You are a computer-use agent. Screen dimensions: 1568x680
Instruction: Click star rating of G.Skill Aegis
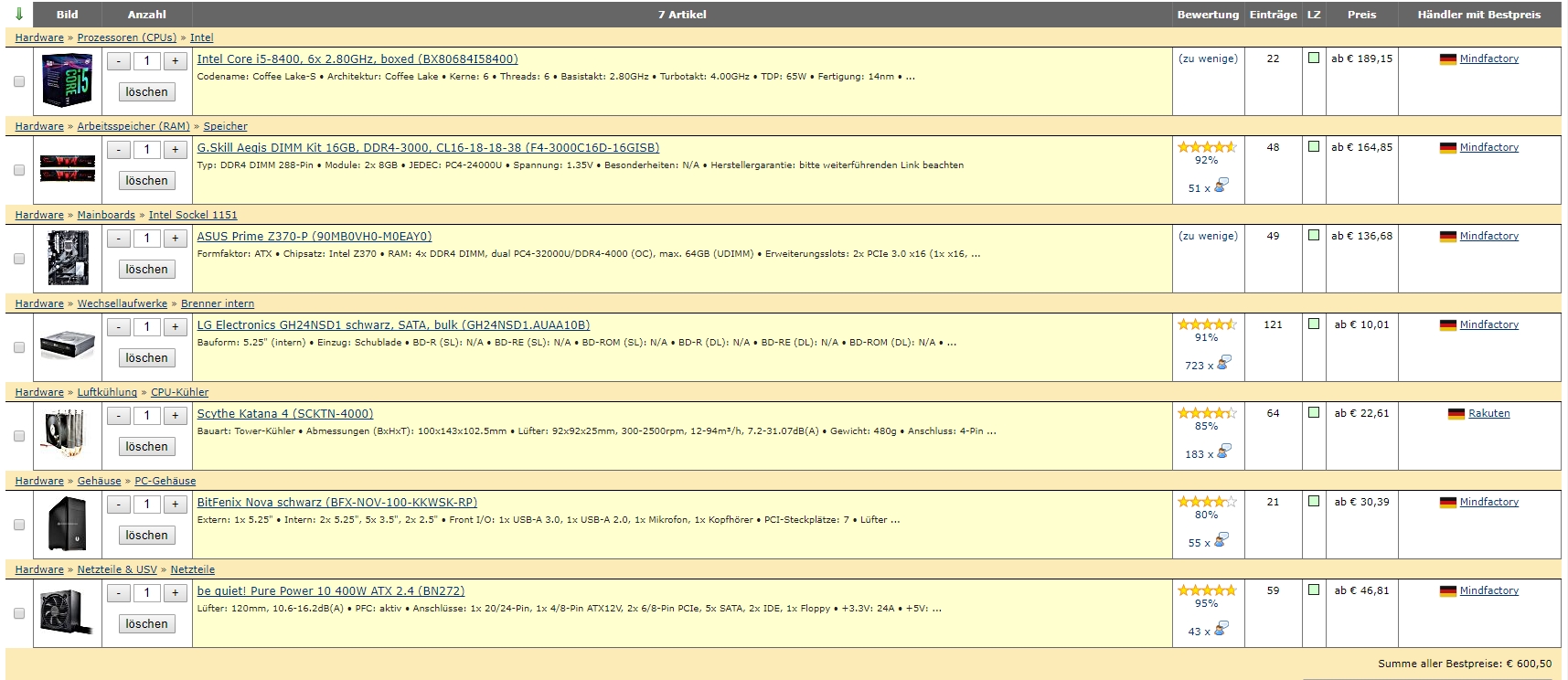coord(1207,147)
